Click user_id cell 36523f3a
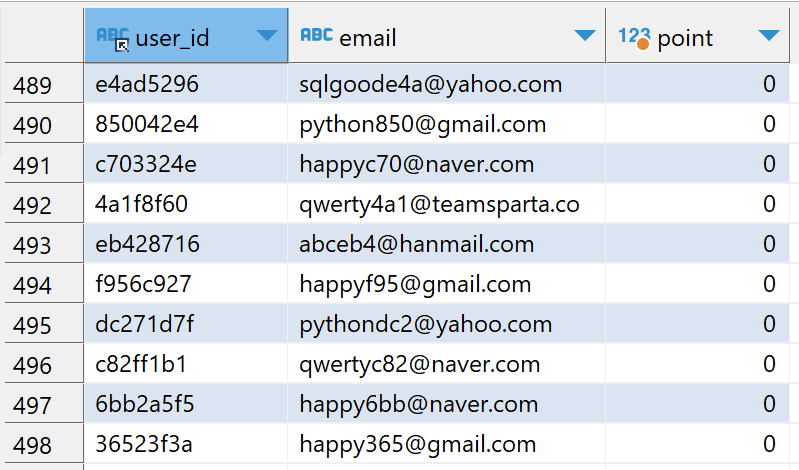Screen dimensions: 799x470 (187, 444)
